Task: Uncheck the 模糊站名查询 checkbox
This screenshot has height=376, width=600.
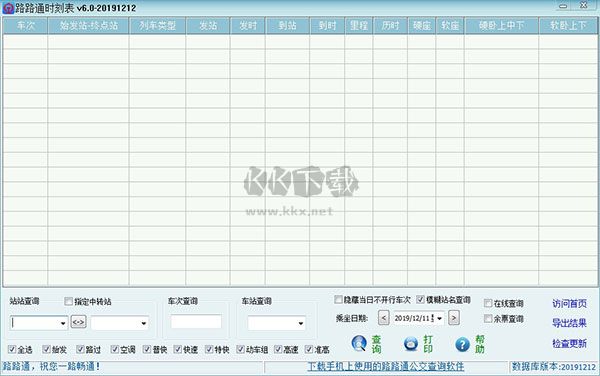Action: coord(421,299)
